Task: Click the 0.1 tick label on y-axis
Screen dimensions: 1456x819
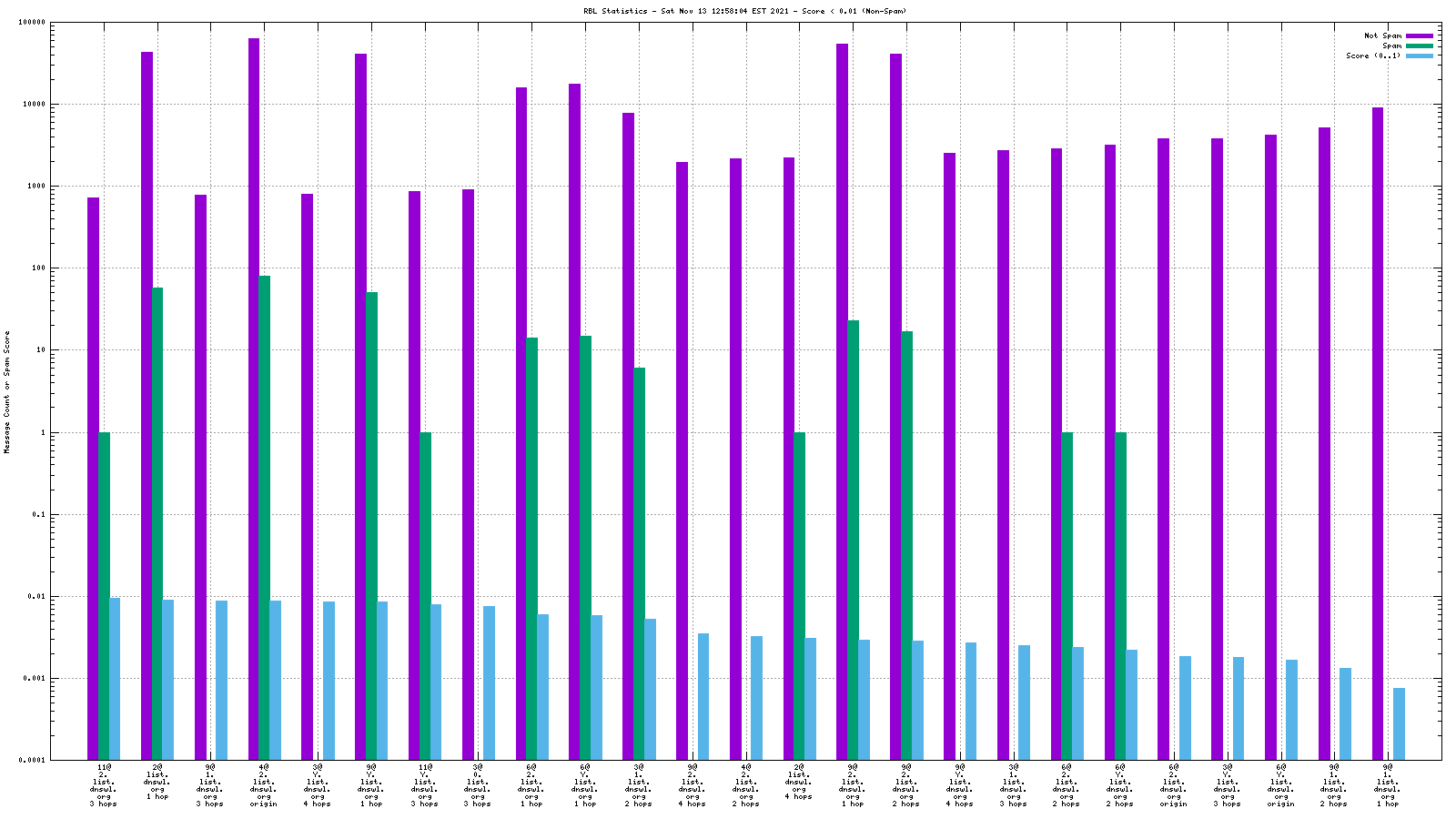Action: point(38,514)
